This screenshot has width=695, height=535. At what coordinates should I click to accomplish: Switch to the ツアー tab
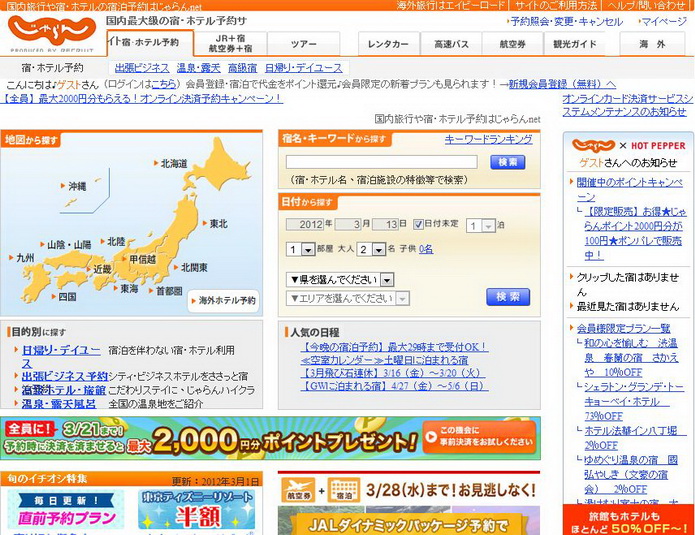point(304,44)
